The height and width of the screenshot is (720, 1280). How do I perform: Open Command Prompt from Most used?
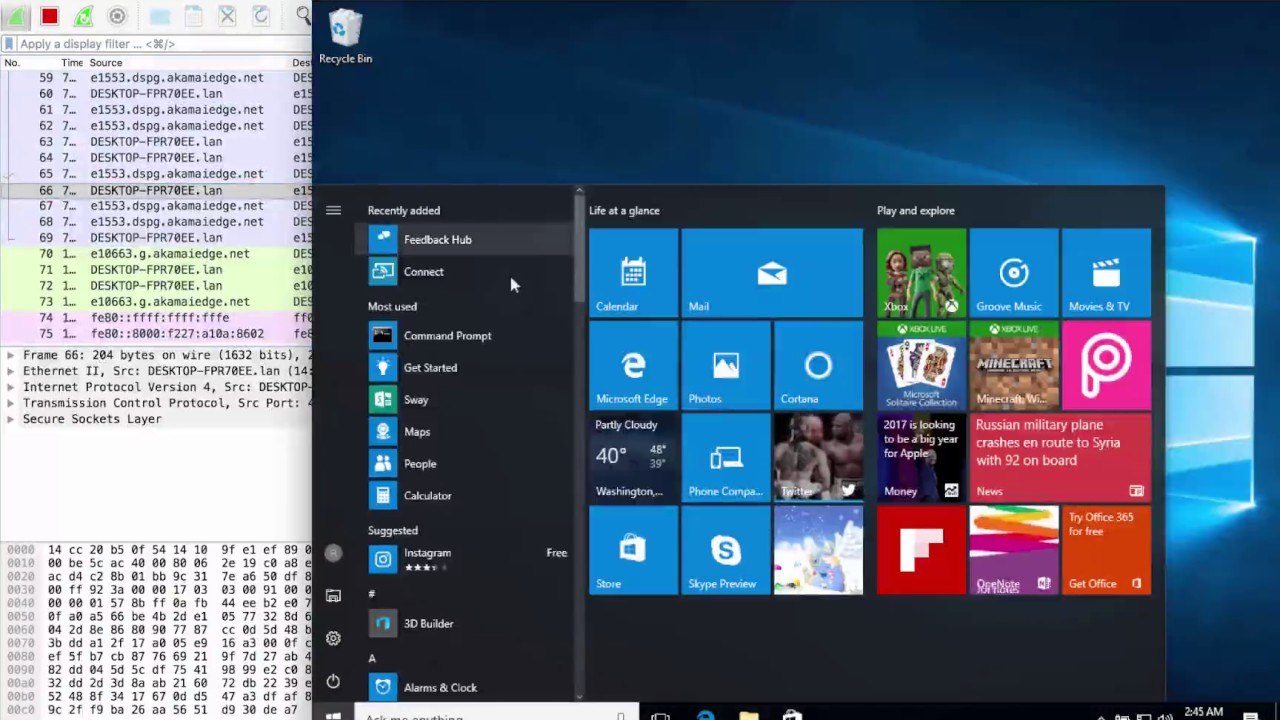[x=464, y=335]
